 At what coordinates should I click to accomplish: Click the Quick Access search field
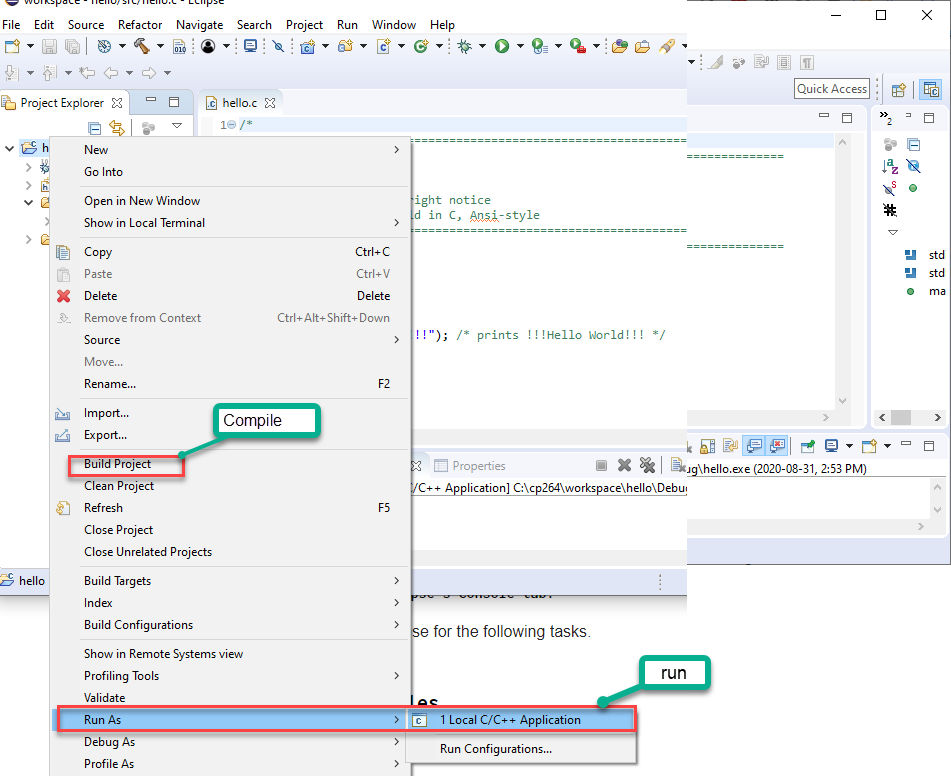click(832, 89)
